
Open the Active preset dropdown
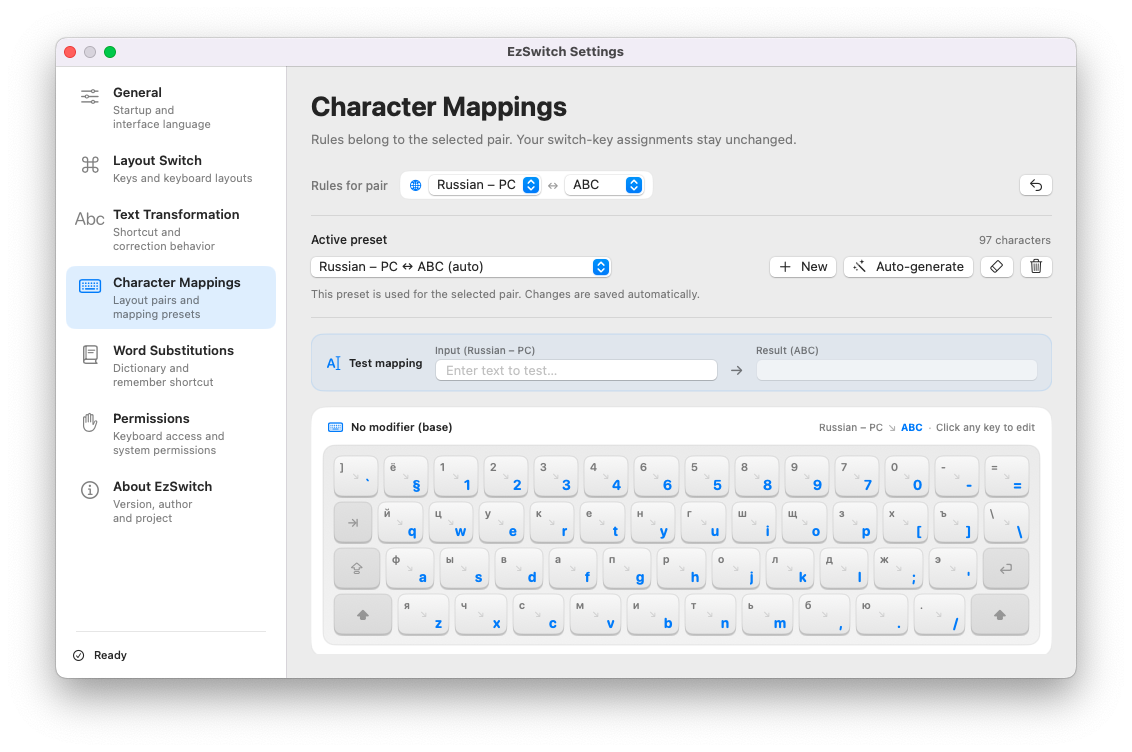tap(461, 266)
